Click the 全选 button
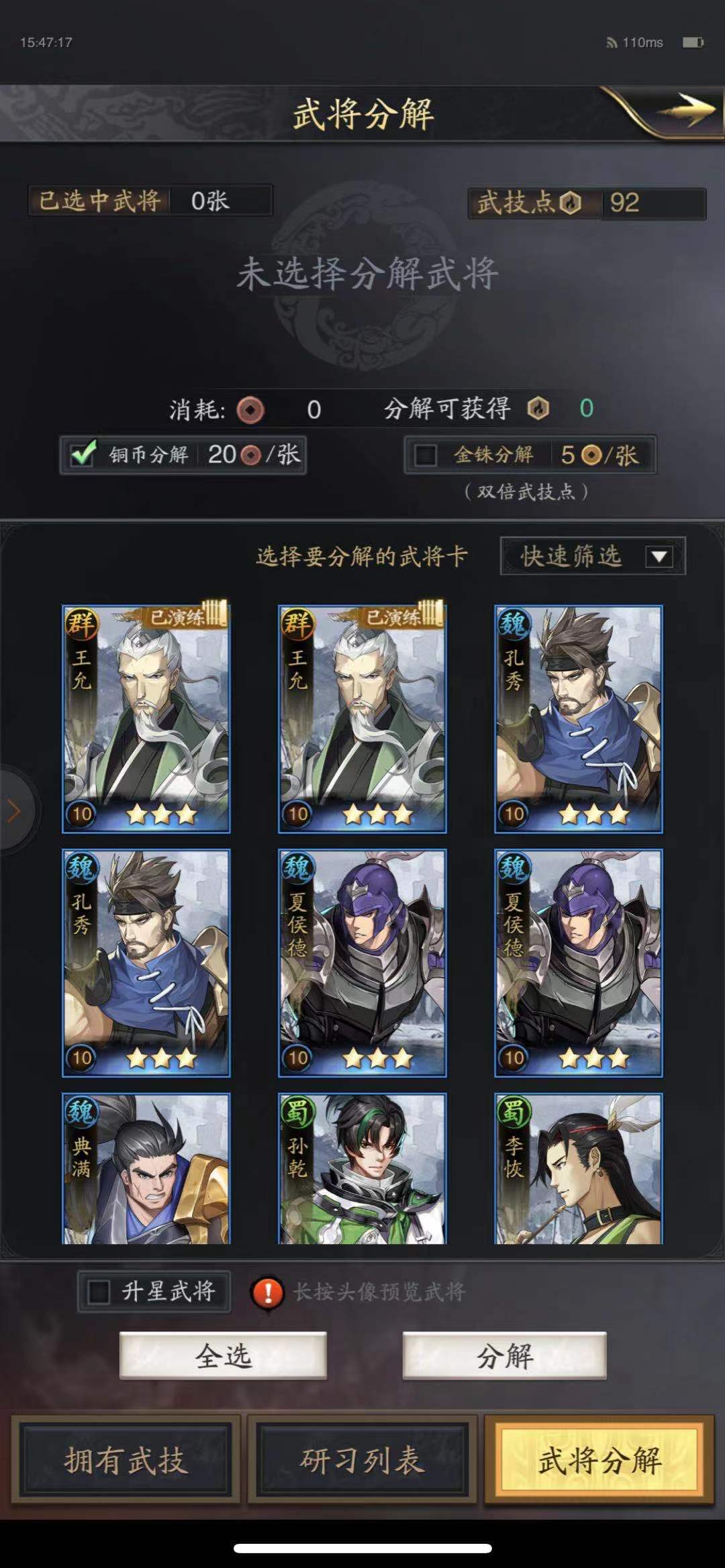This screenshot has width=725, height=1568. [x=223, y=1356]
